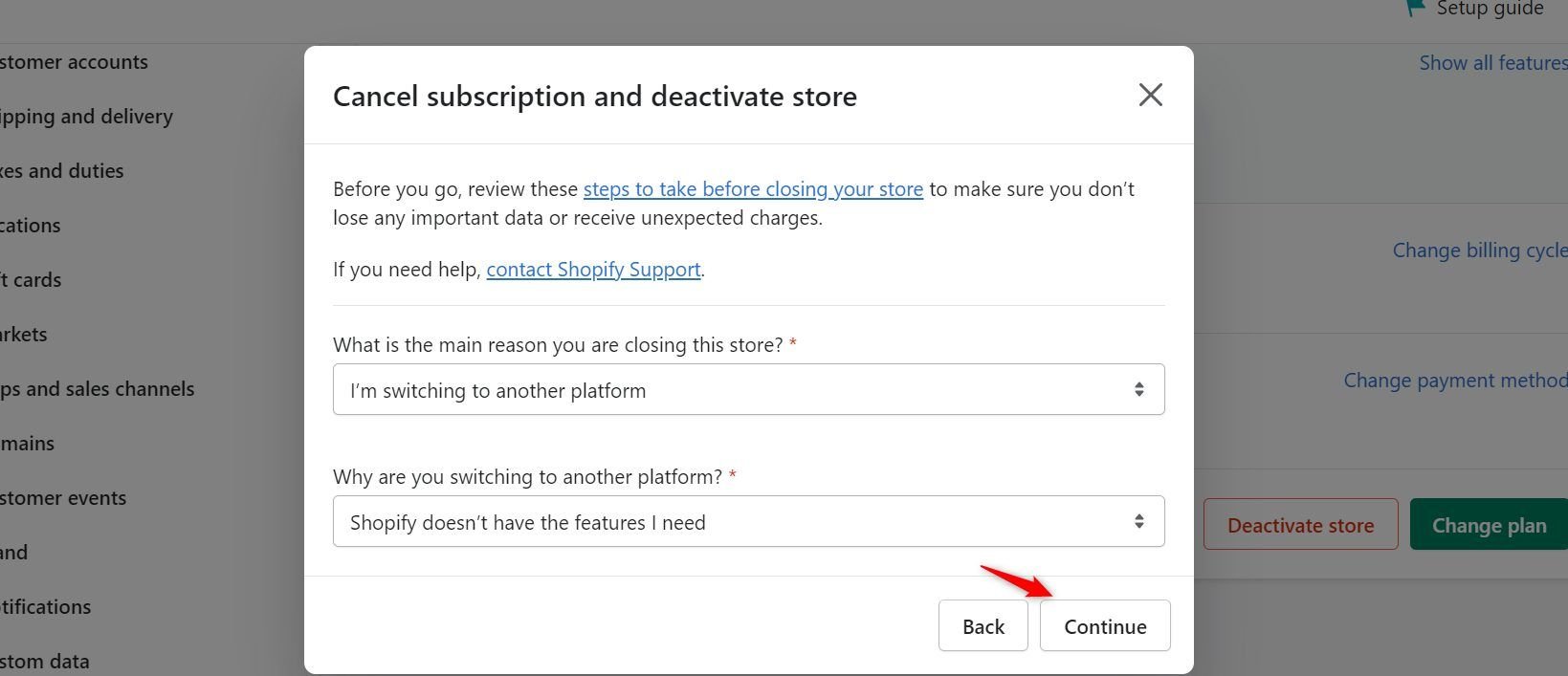The width and height of the screenshot is (1568, 676).
Task: Click the Deactivate store button
Action: 1300,525
